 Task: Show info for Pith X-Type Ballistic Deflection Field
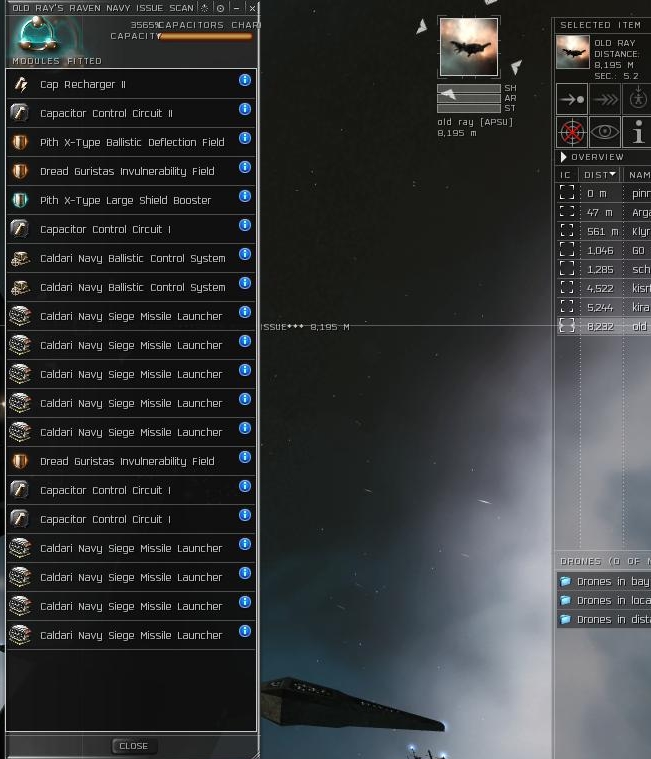pos(245,138)
